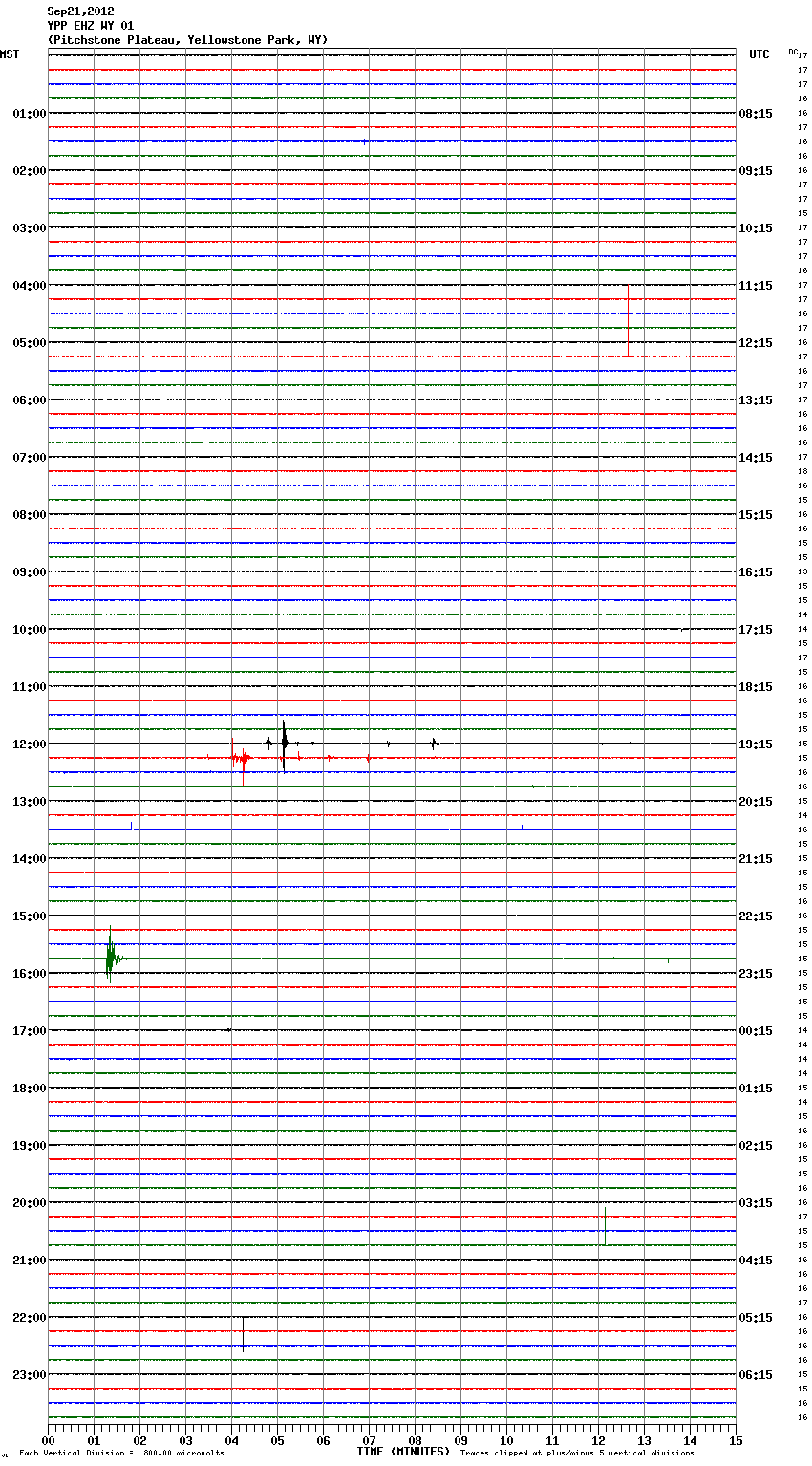Select the 03:00 MST time label

30,228
